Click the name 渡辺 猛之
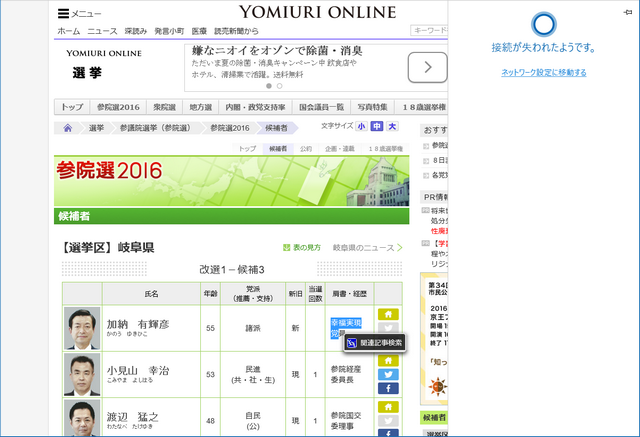This screenshot has height=437, width=640. 133,417
